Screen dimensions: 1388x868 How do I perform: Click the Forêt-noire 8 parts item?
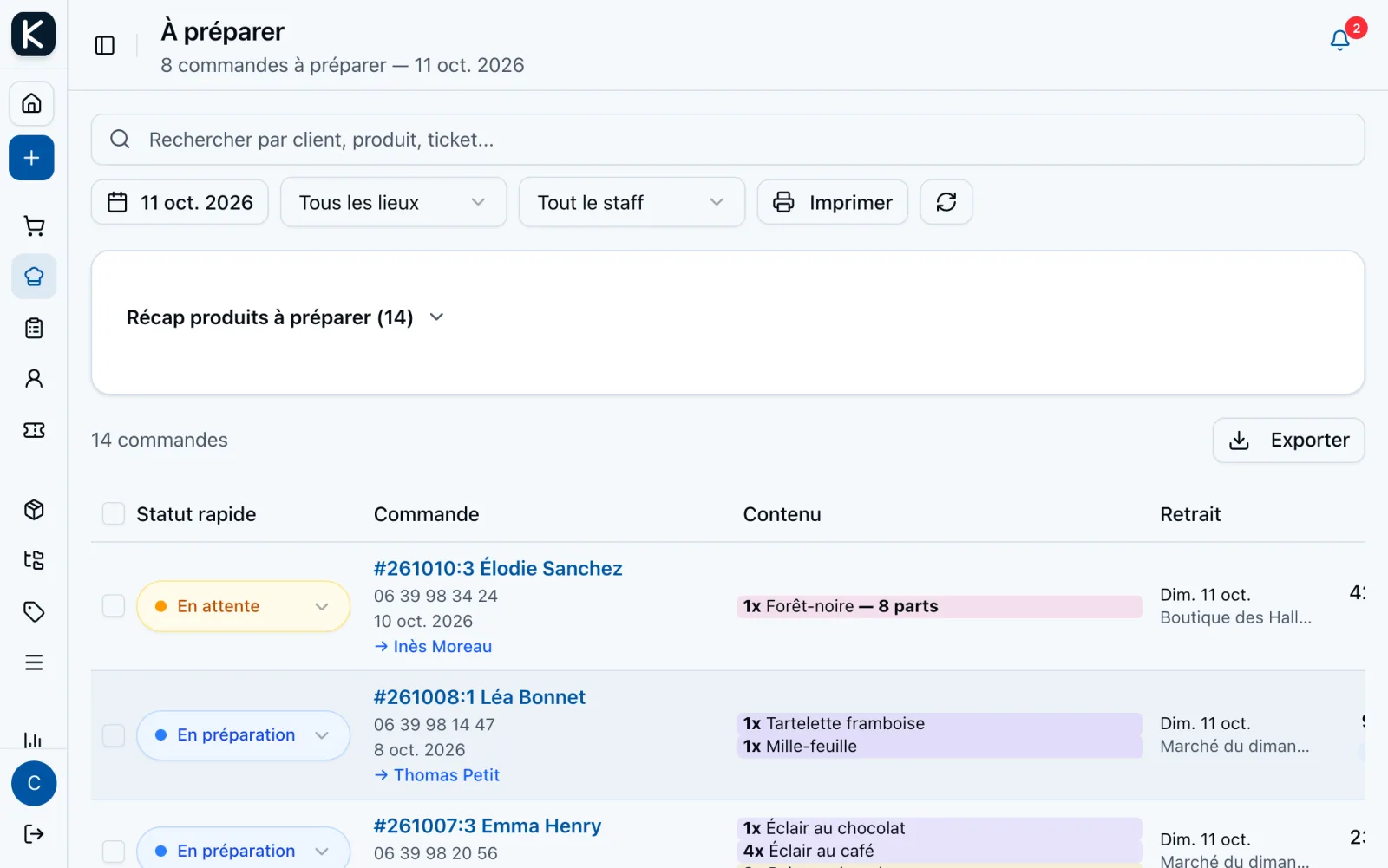pos(940,606)
